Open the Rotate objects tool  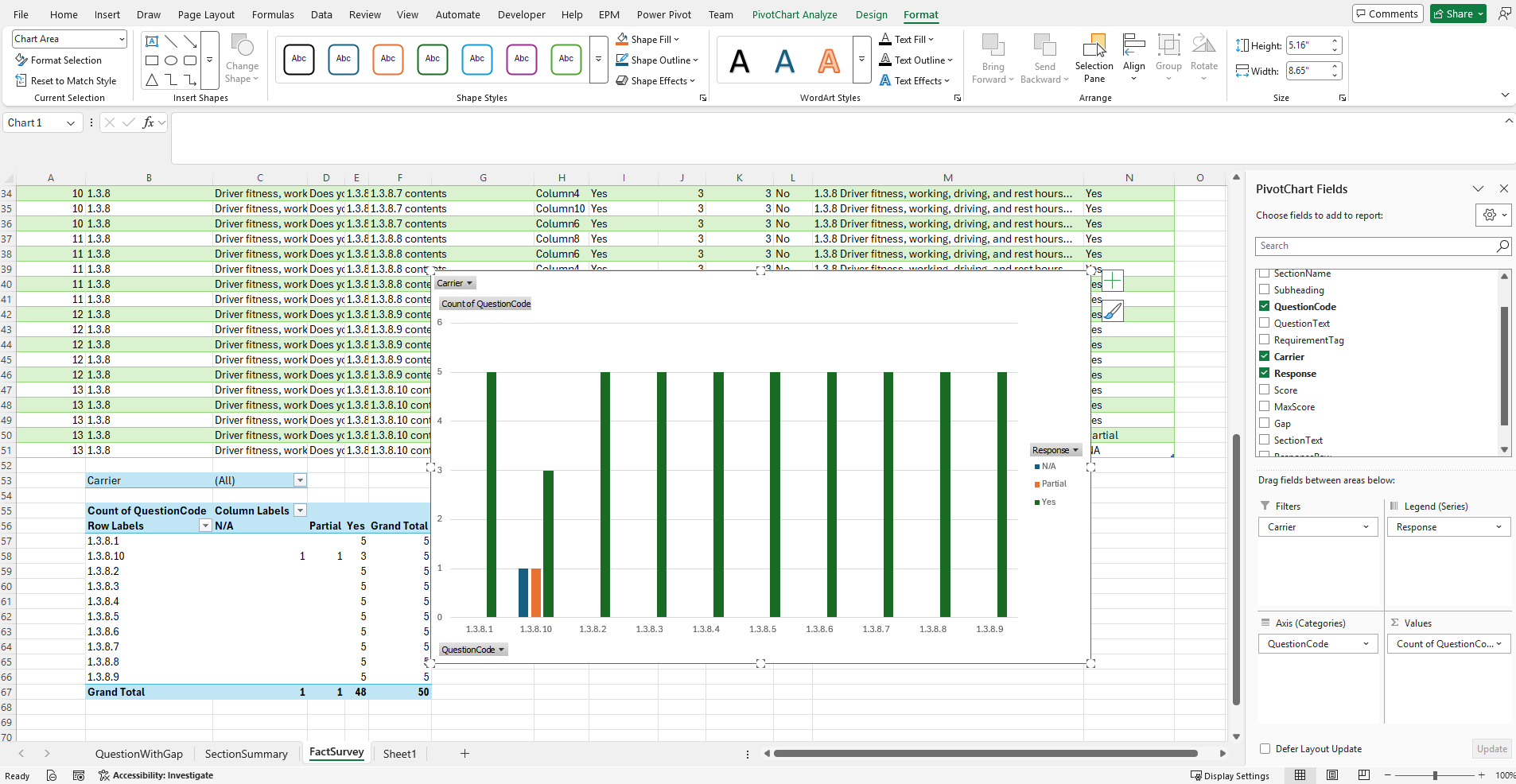tap(1203, 59)
